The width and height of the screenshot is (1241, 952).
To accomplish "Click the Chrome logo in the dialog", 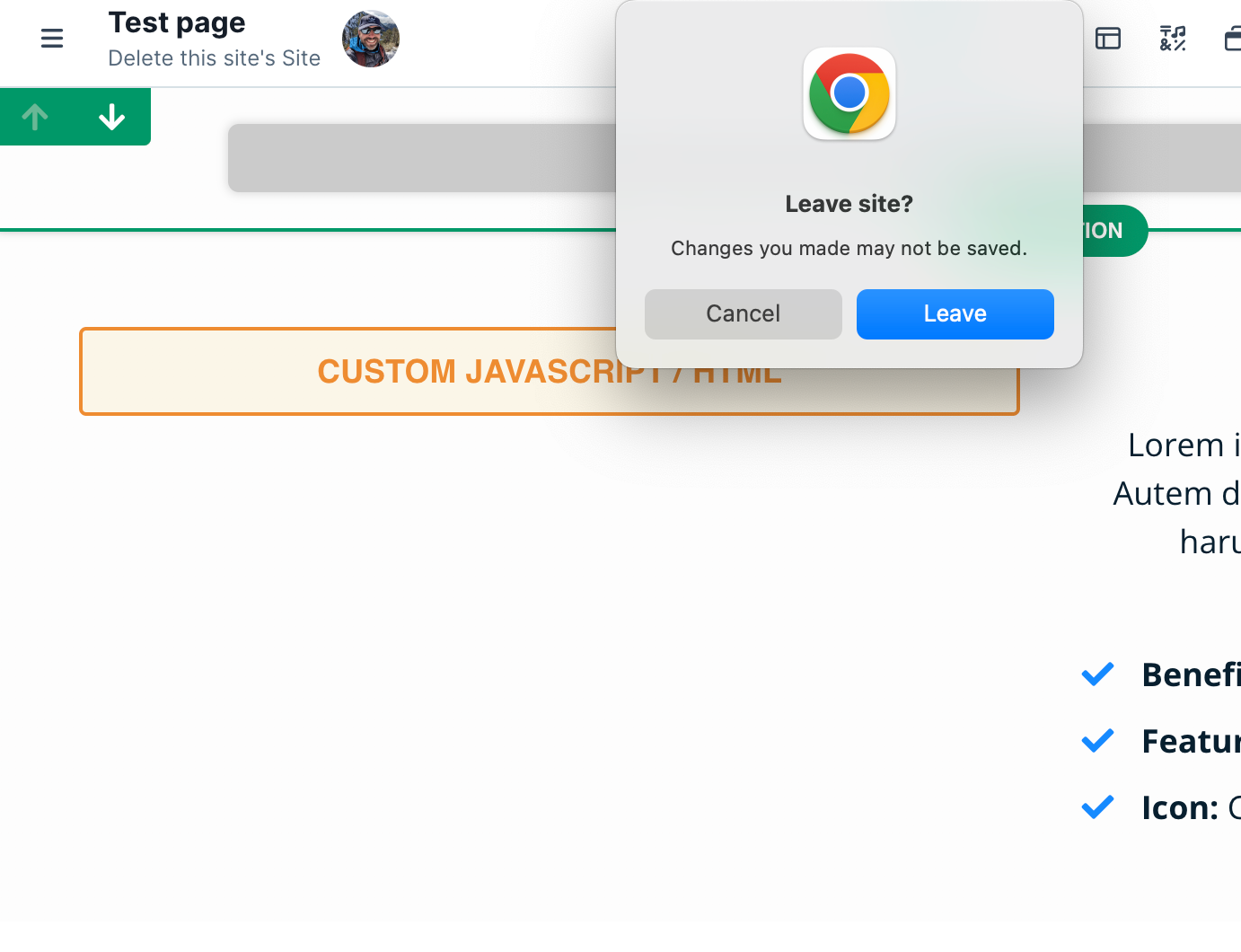I will click(849, 93).
